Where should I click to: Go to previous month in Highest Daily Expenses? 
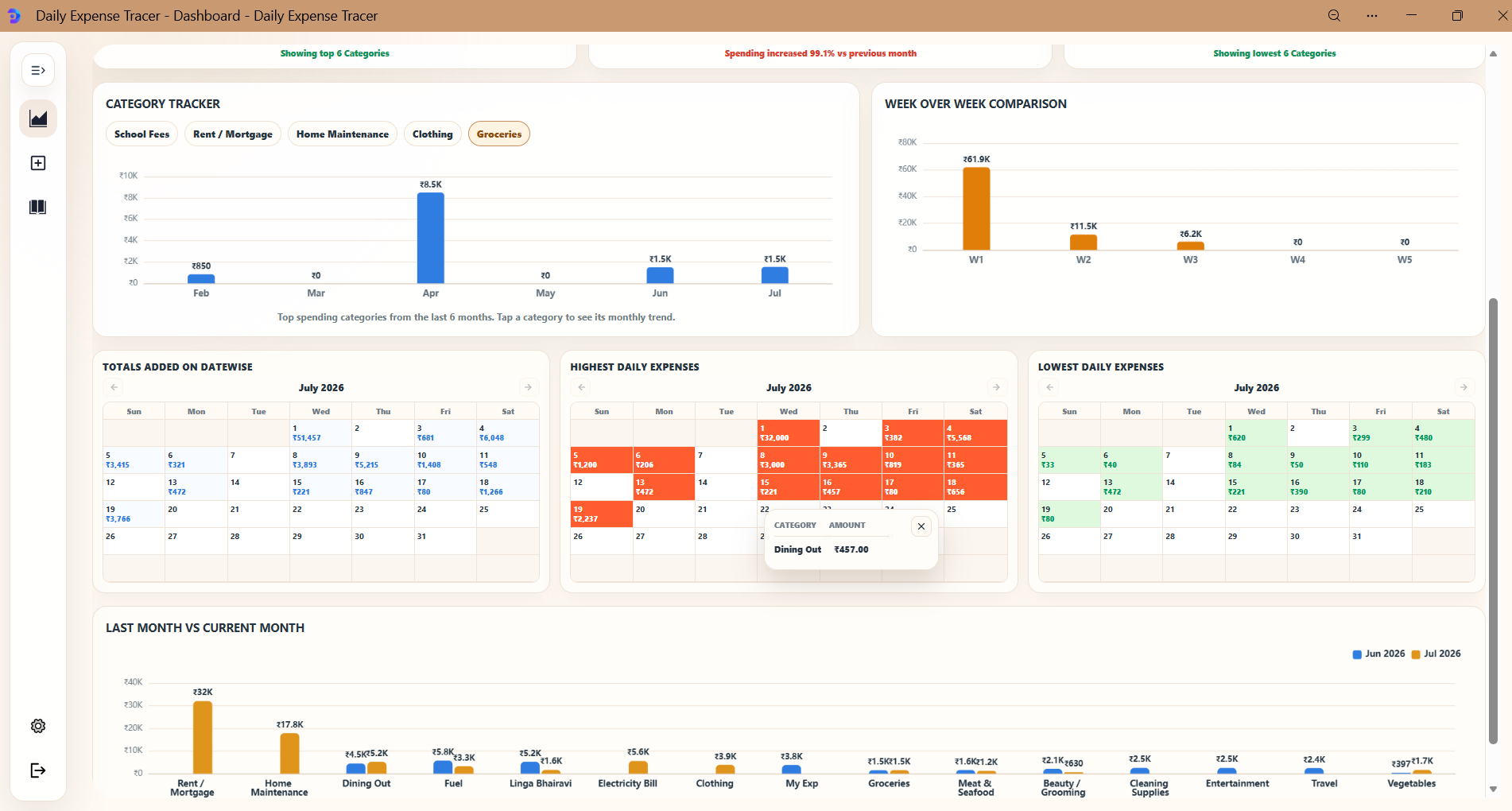(x=582, y=387)
